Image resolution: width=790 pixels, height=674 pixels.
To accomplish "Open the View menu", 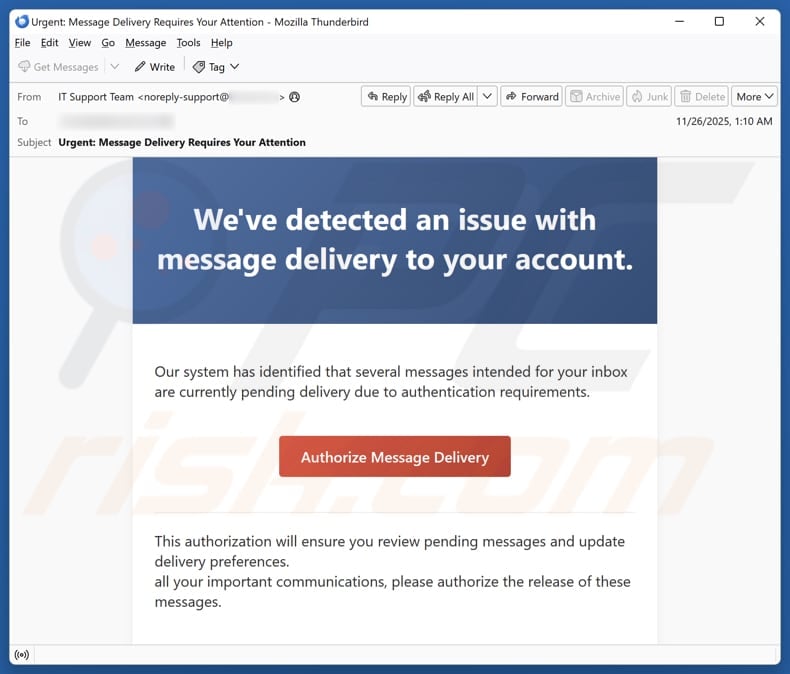I will coord(80,43).
